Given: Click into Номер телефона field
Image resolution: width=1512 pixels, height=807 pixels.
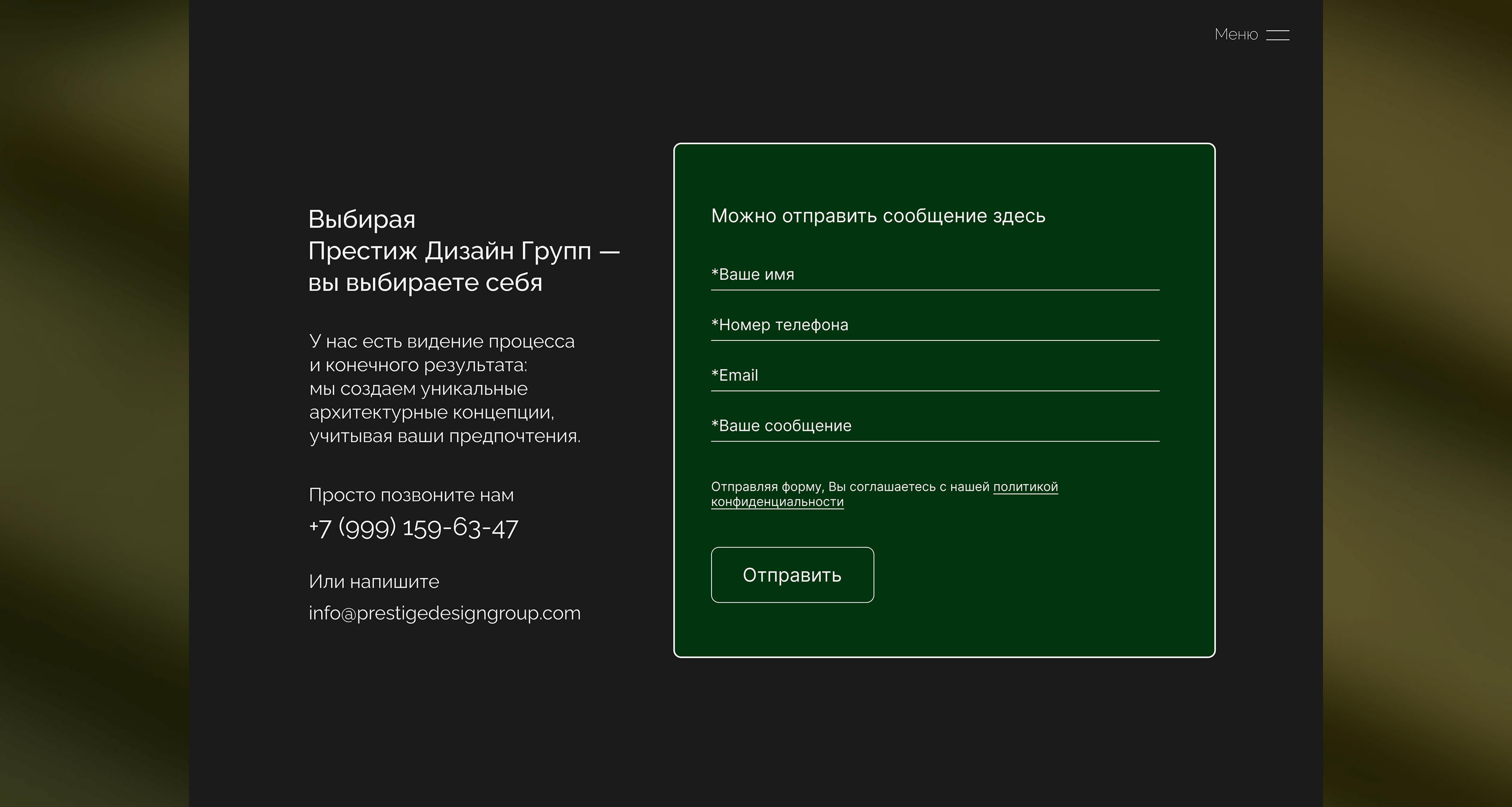Looking at the screenshot, I should [935, 325].
